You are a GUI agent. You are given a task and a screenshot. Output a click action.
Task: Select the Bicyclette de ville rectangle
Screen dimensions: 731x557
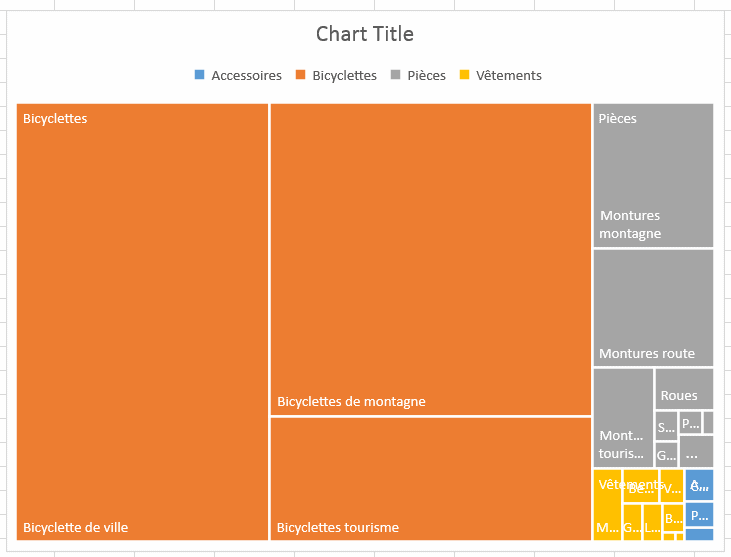point(142,320)
